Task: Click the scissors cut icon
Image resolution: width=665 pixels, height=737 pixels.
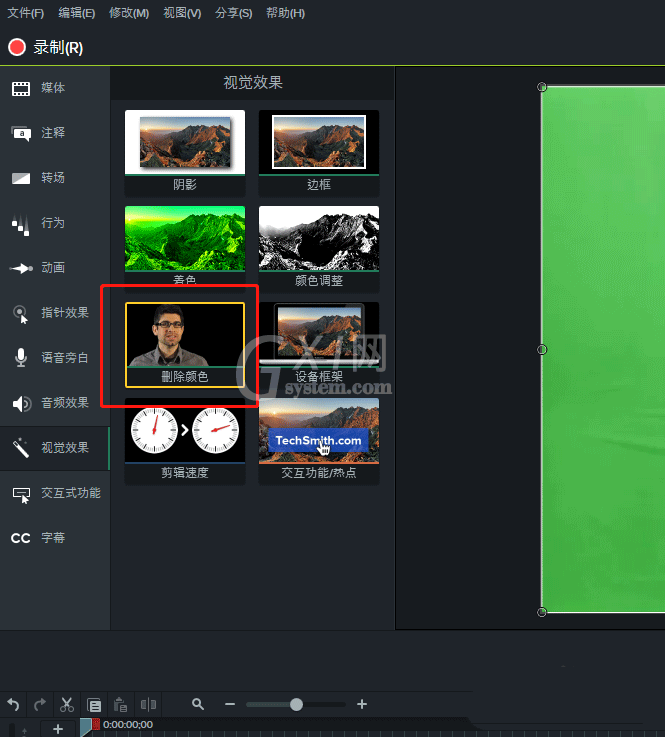Action: (x=67, y=705)
